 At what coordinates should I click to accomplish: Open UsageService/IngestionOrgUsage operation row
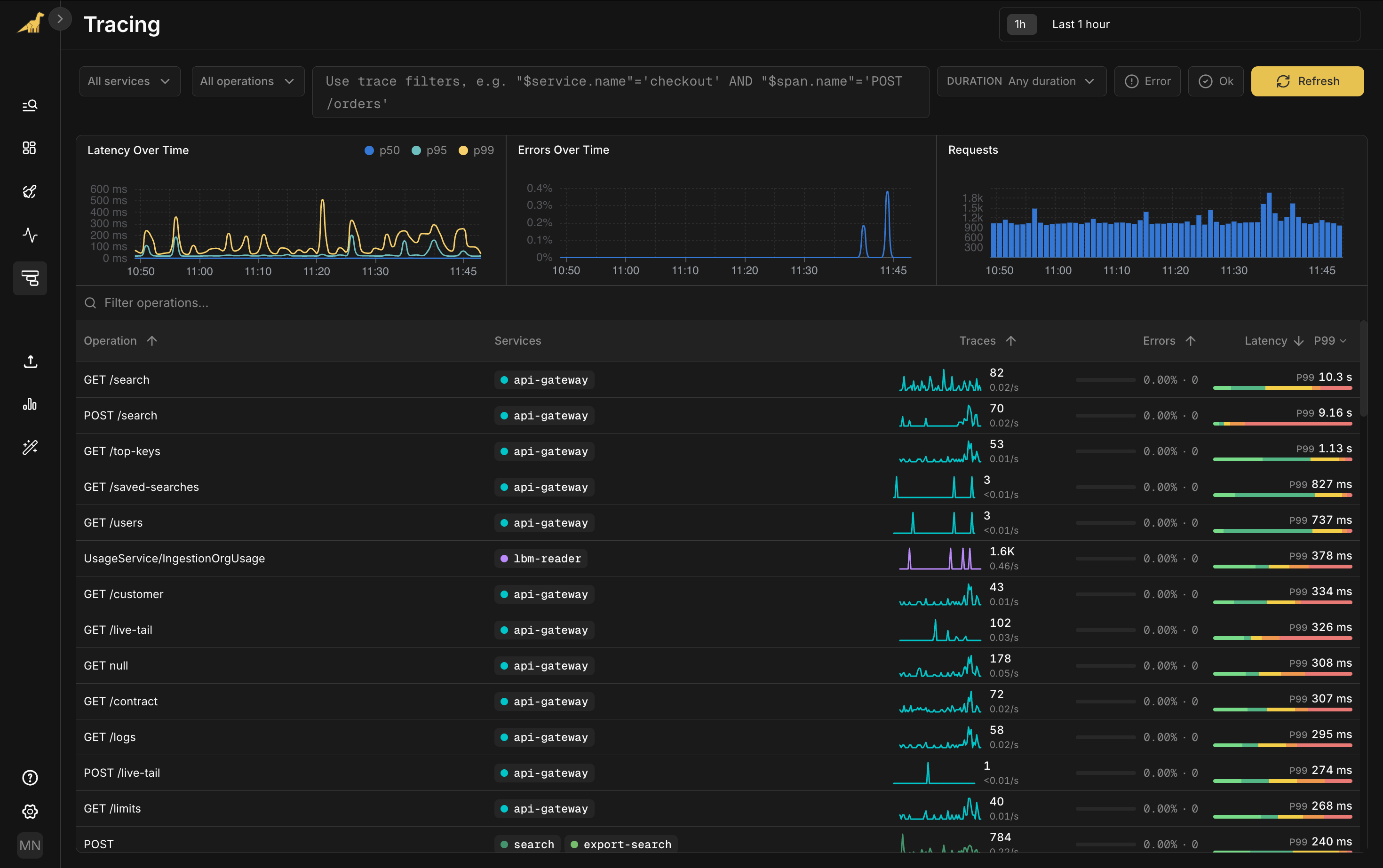tap(718, 558)
